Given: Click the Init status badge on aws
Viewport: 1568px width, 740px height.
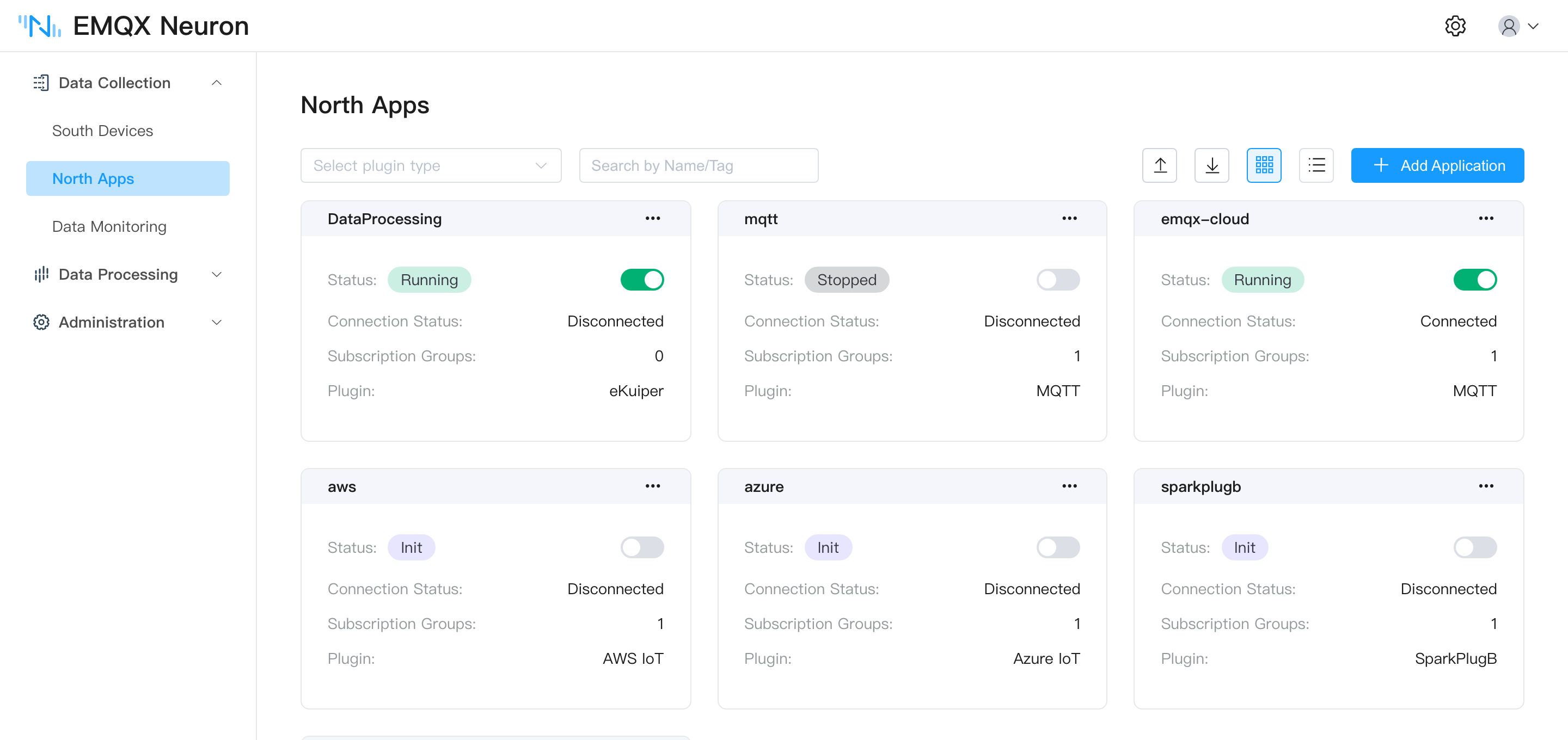Looking at the screenshot, I should 412,548.
